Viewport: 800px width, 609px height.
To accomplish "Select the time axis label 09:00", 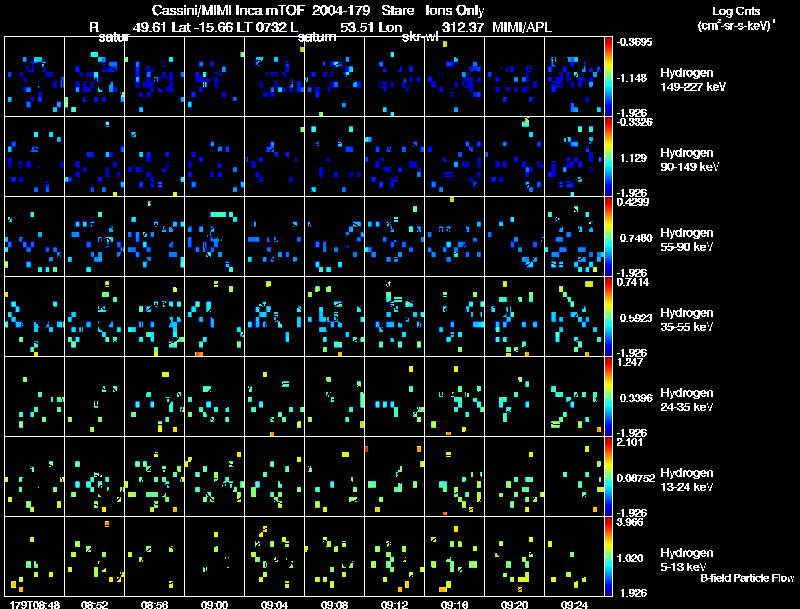I will point(214,604).
